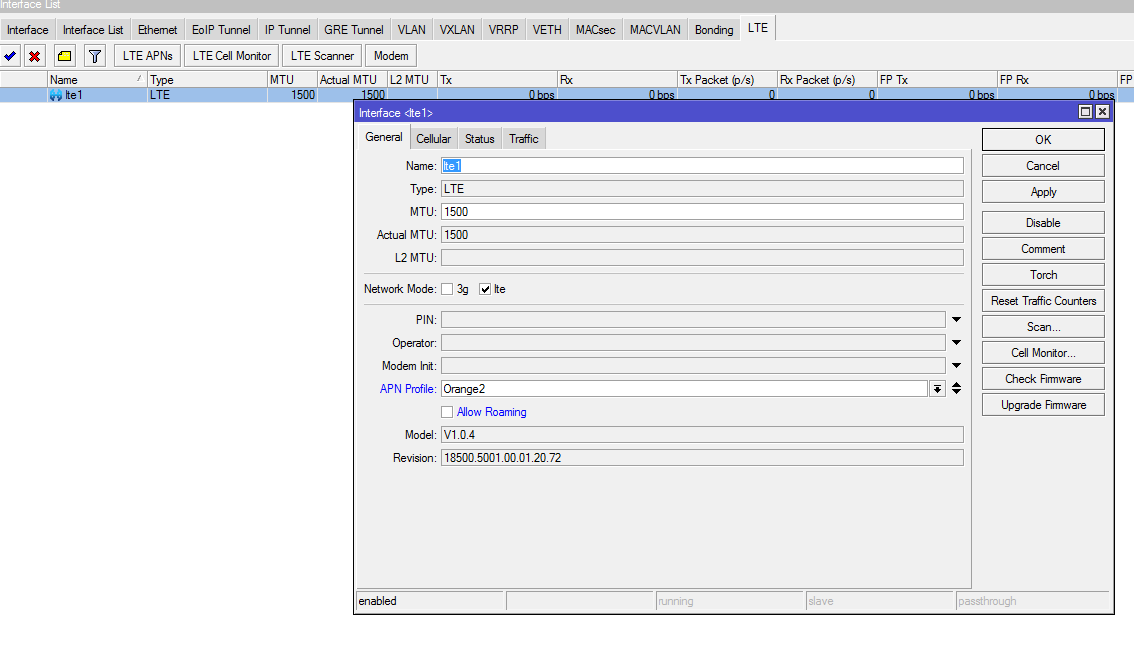The height and width of the screenshot is (660, 1134).
Task: Click the Revision value 18500.5001.00.01.20.72
Action: [503, 458]
